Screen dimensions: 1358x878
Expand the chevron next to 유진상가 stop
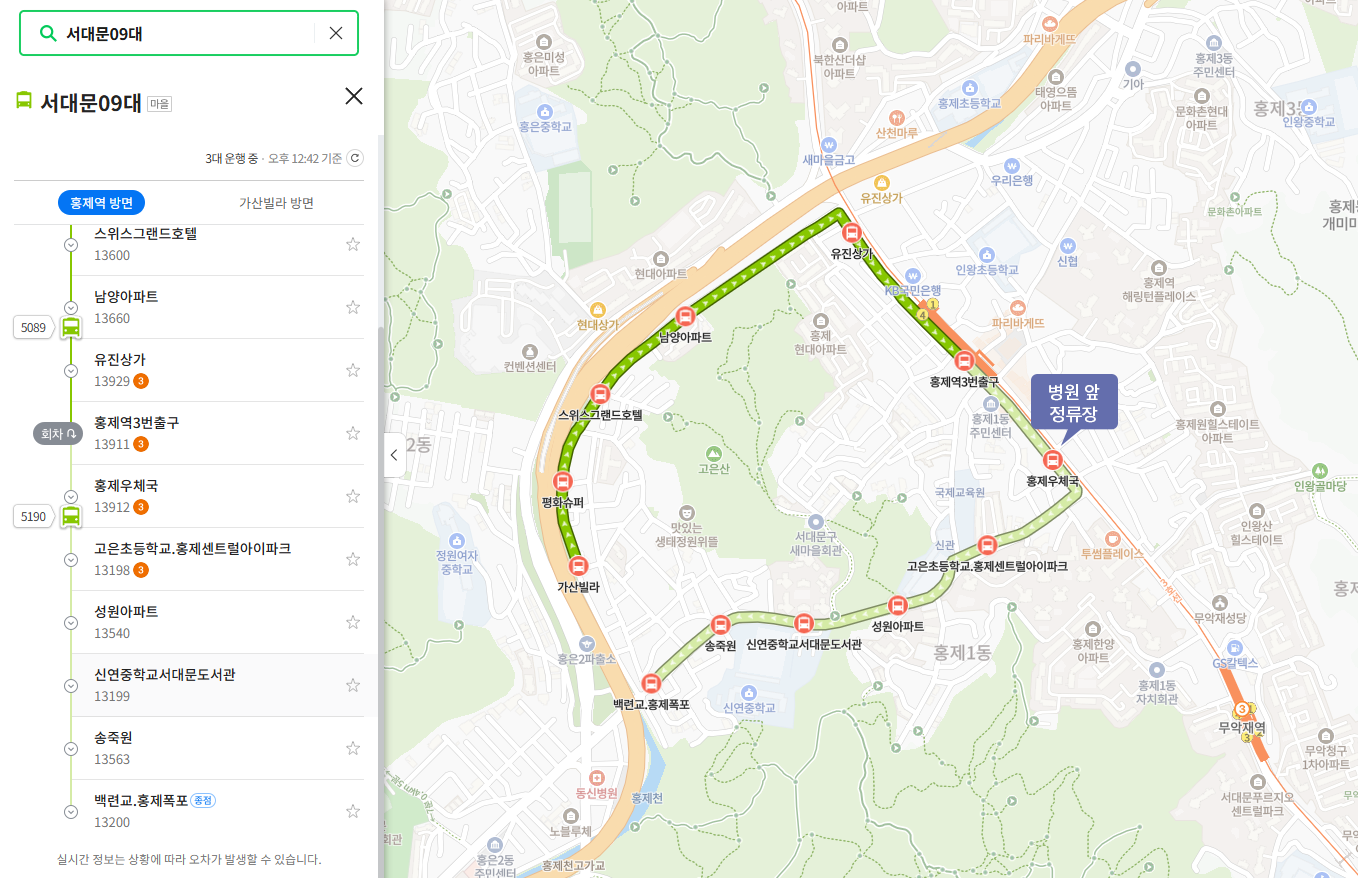pos(71,371)
